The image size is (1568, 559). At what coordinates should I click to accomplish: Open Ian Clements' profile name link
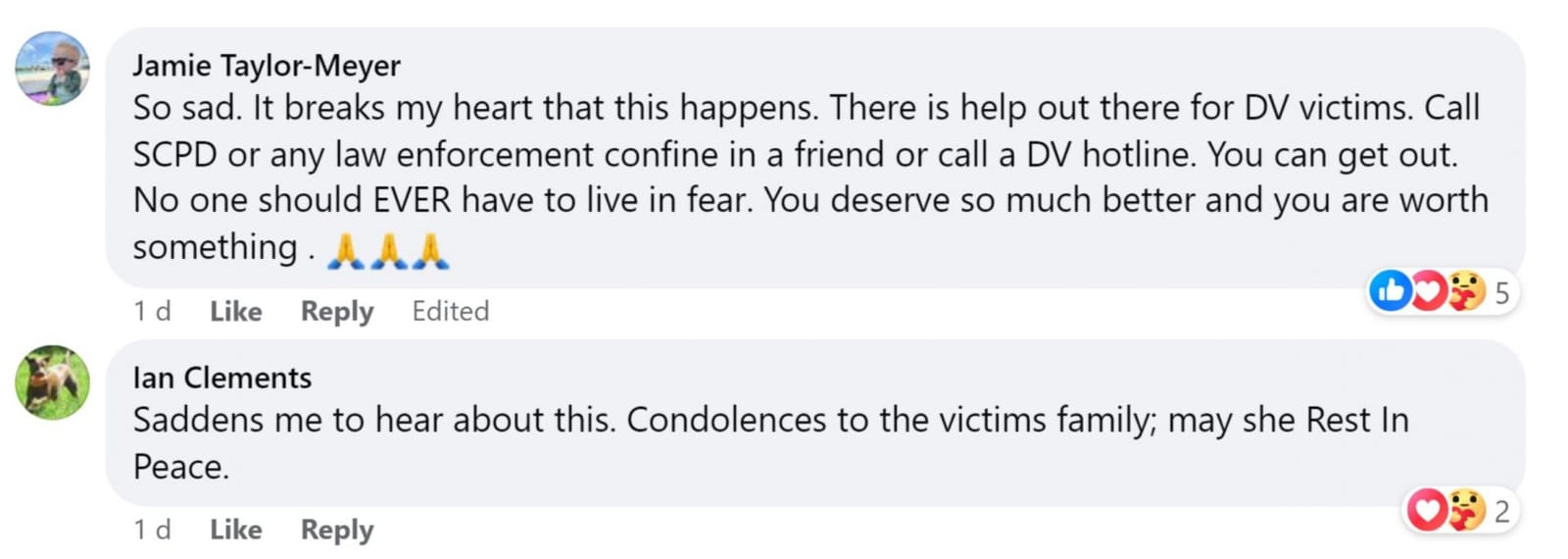click(x=222, y=378)
